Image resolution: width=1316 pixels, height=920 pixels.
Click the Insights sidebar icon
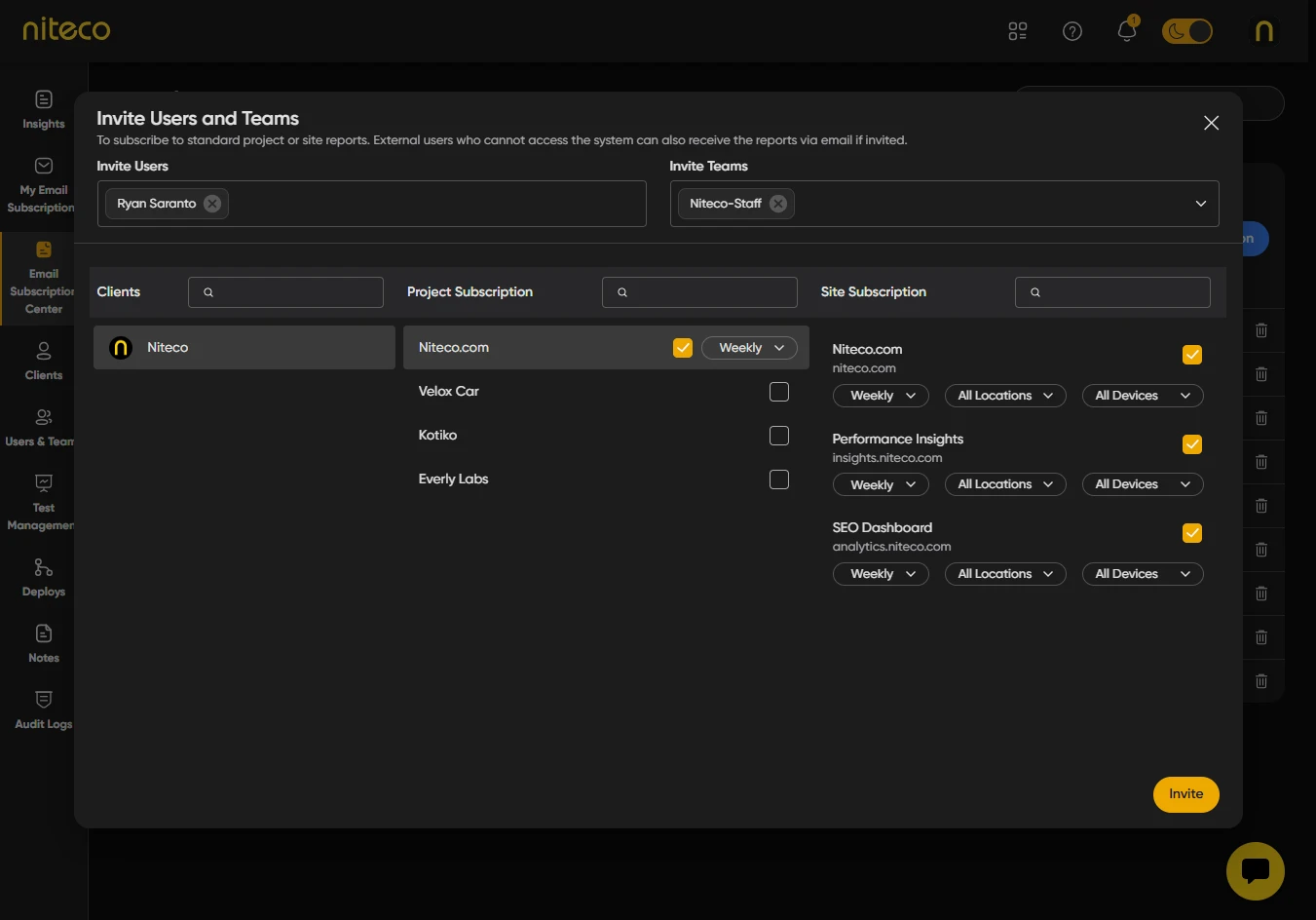44,99
